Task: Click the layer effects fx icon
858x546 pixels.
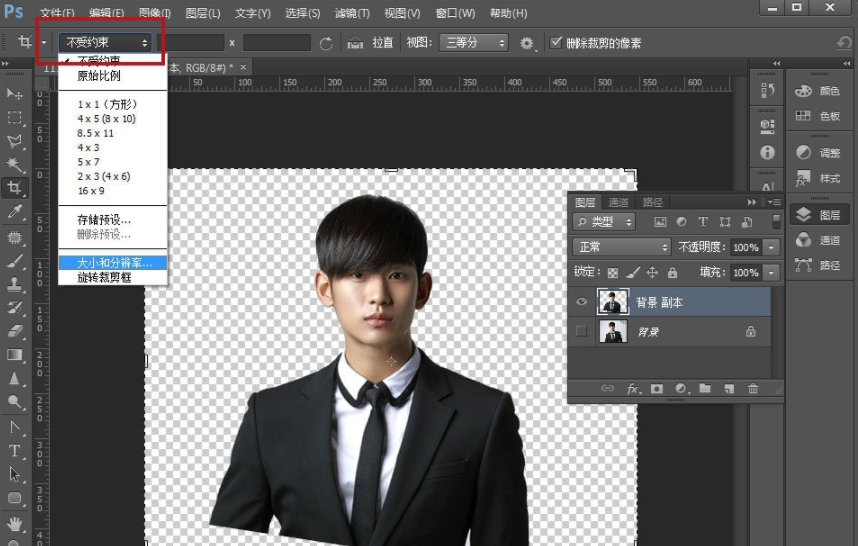Action: pos(633,388)
